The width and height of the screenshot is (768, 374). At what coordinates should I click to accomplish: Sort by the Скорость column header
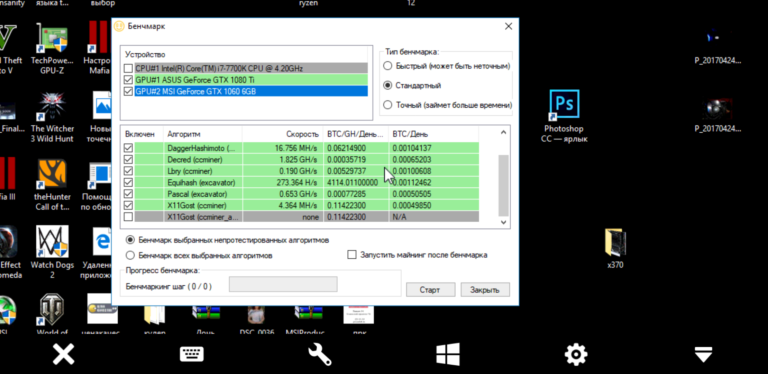pos(283,134)
